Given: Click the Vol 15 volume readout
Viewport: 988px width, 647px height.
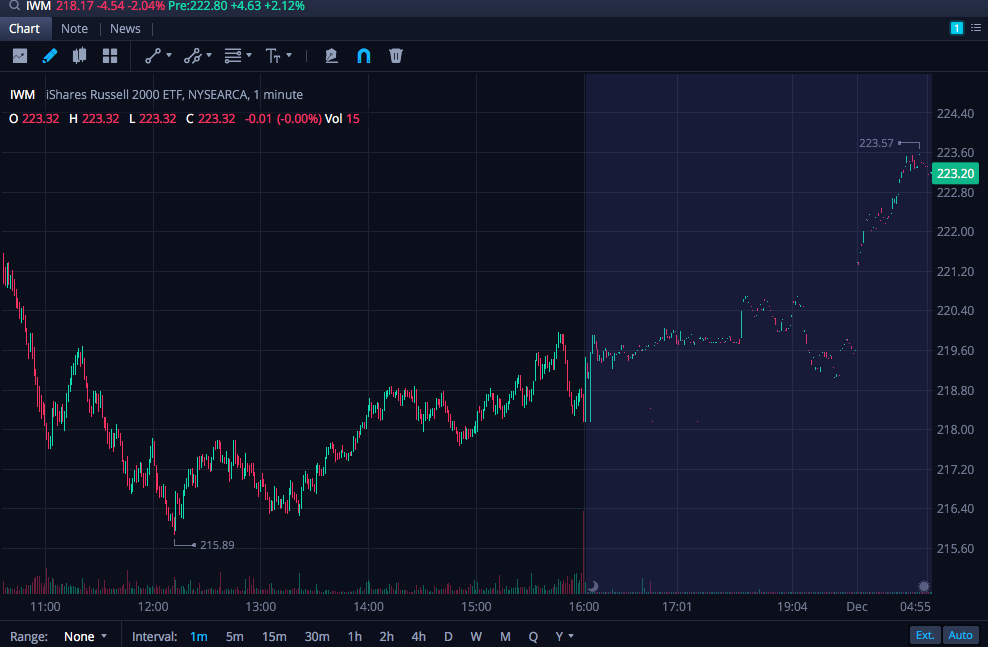Looking at the screenshot, I should 342,118.
